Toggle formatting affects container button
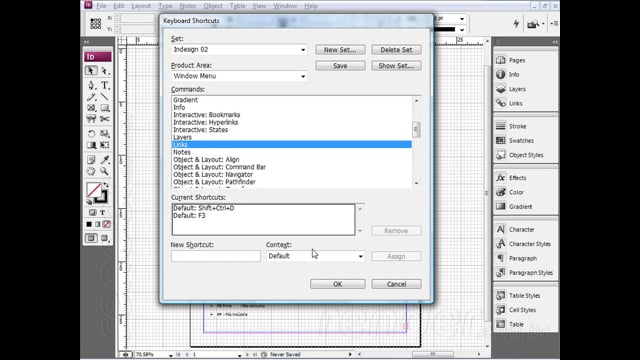This screenshot has width=640, height=360. pyautogui.click(x=93, y=213)
